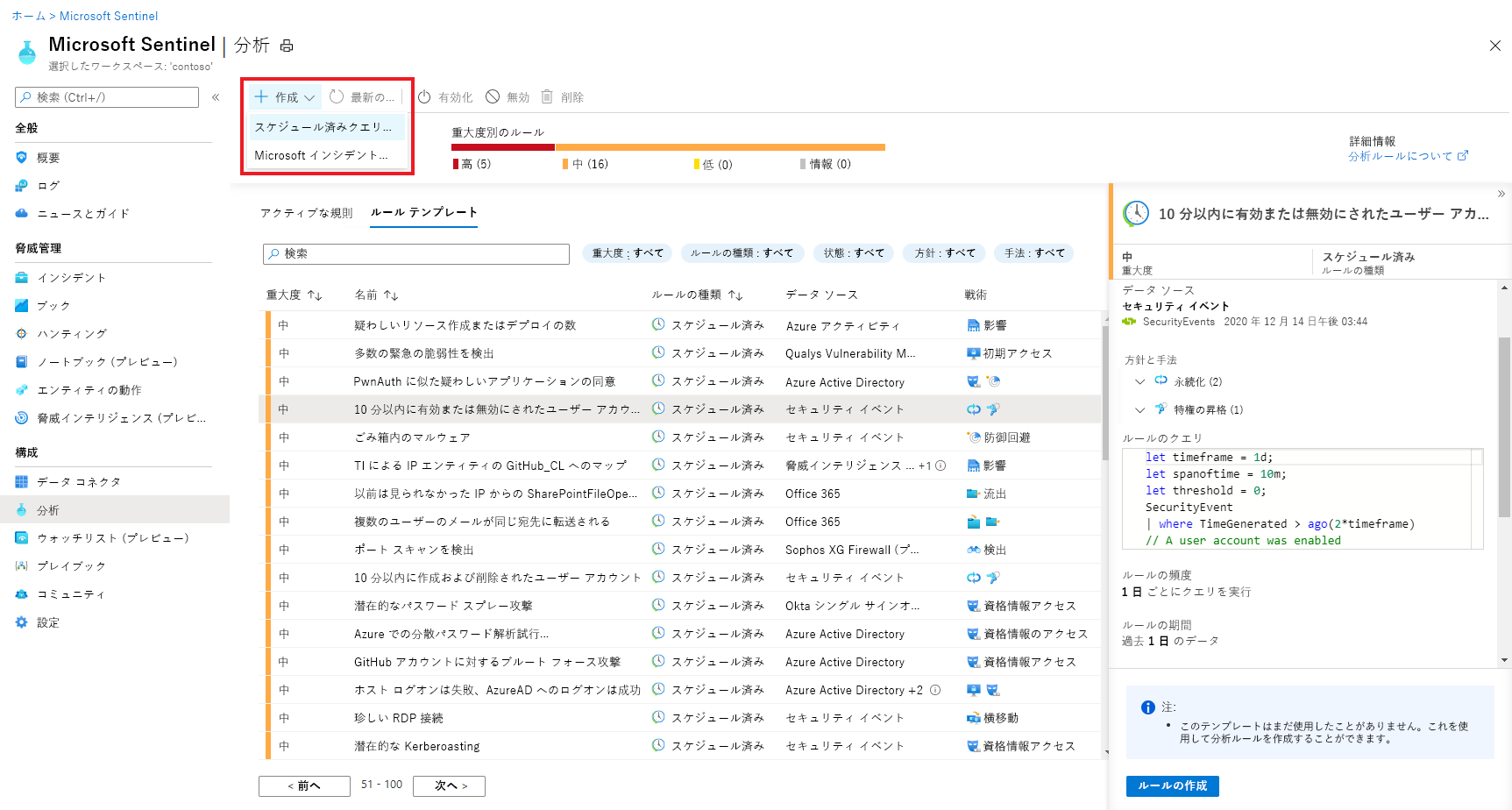
Task: Click the 削除 trash icon in toolbar
Action: pyautogui.click(x=547, y=97)
